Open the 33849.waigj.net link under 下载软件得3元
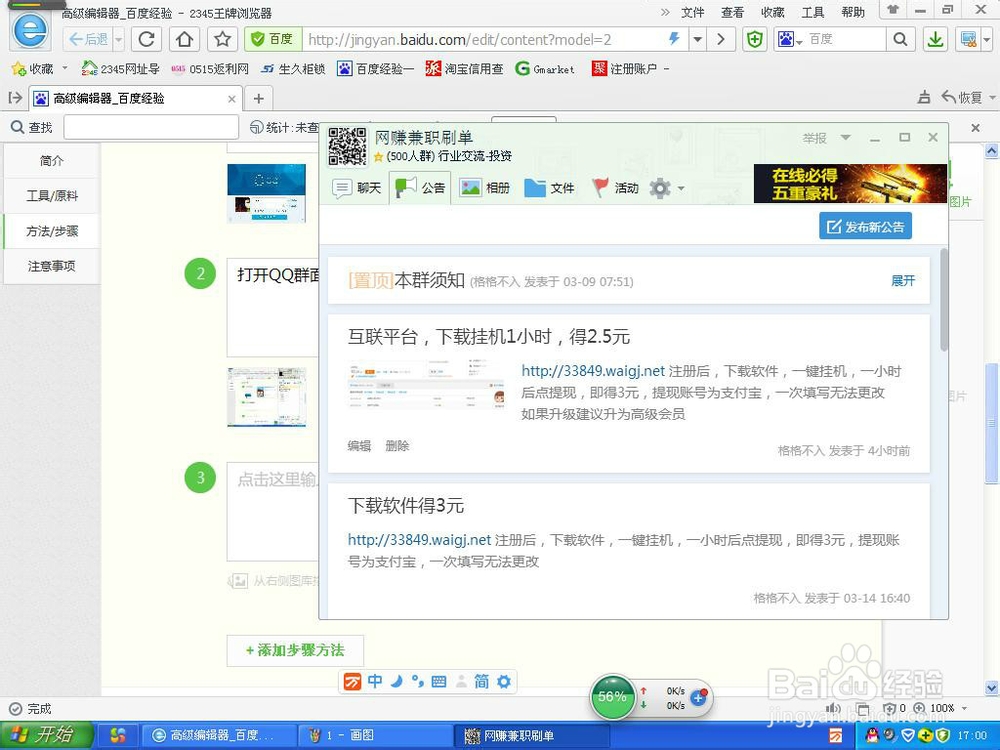 [420, 540]
